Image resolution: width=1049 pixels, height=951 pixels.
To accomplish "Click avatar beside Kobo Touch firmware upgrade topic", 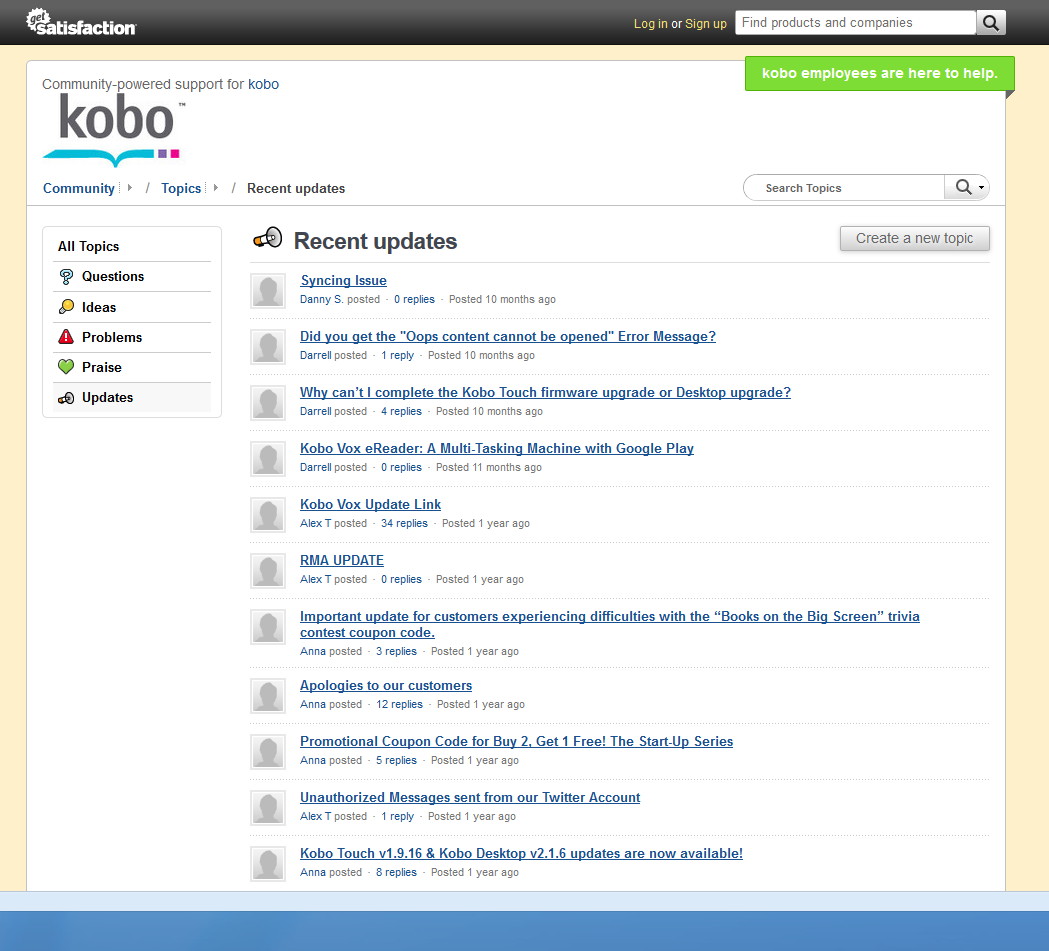I will [x=268, y=403].
